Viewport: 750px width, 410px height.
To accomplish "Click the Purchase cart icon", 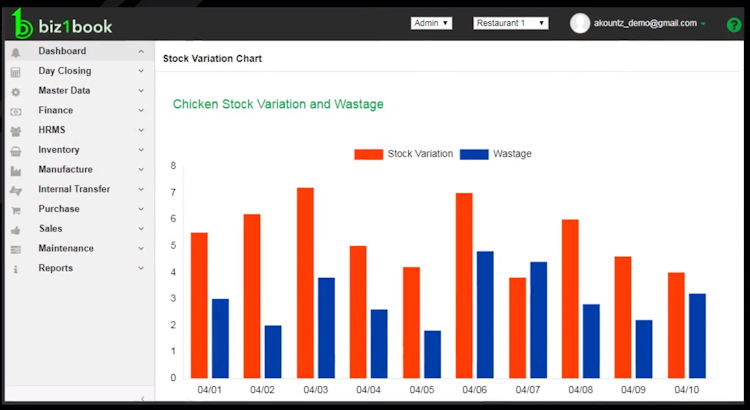I will [x=16, y=211].
